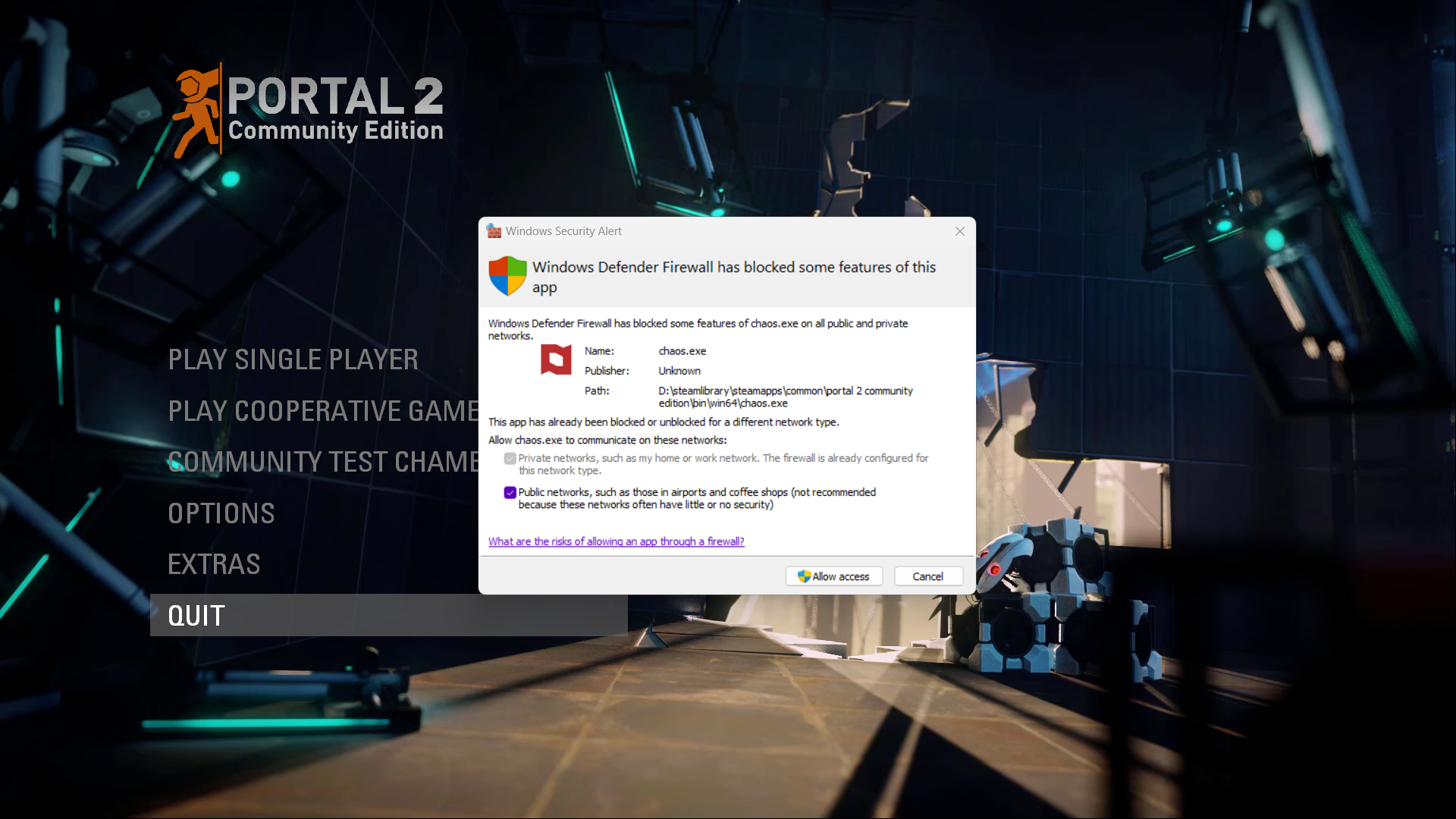Click the red flag chaos.exe app icon

[x=557, y=360]
